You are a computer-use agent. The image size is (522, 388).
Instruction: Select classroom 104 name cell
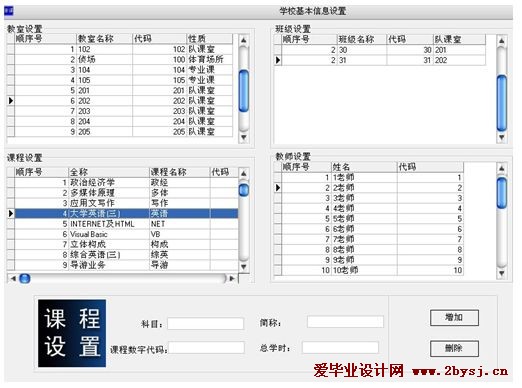point(104,70)
